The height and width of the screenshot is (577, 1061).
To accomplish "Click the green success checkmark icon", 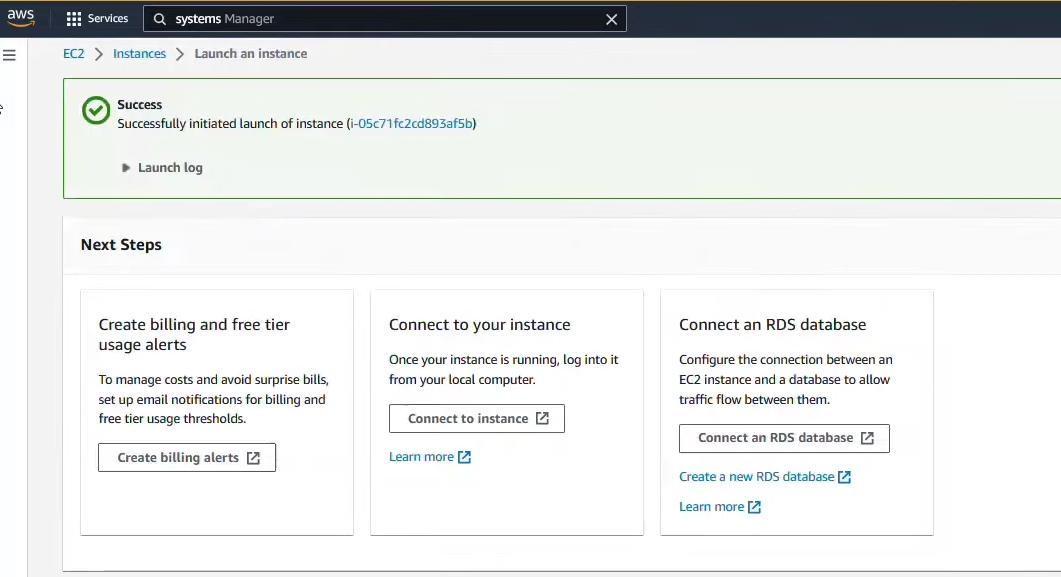I will [x=95, y=111].
